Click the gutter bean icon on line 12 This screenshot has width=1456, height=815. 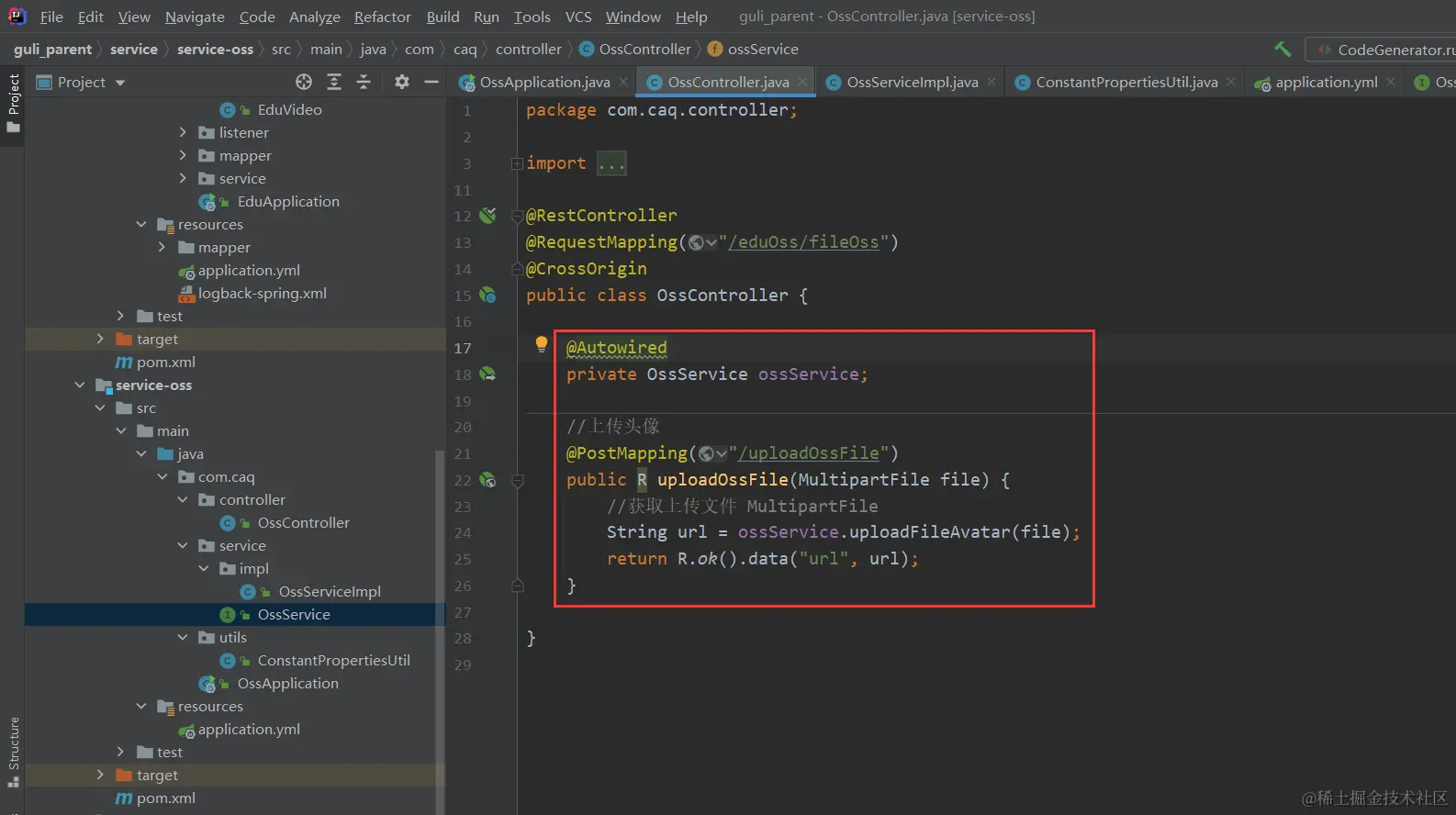pyautogui.click(x=487, y=216)
